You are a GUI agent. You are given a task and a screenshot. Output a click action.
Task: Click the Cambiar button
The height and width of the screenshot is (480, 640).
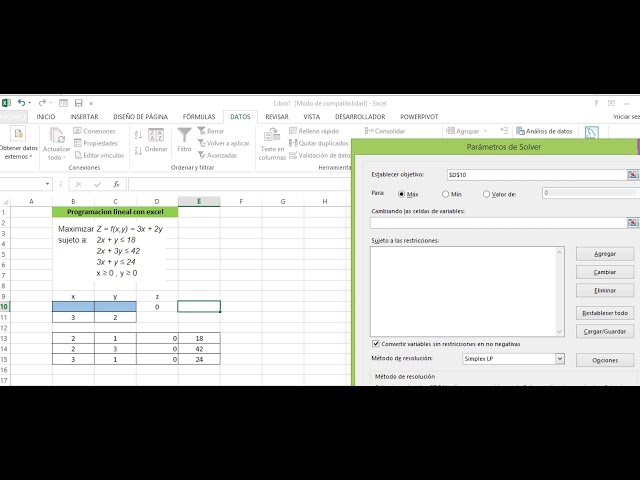604,272
